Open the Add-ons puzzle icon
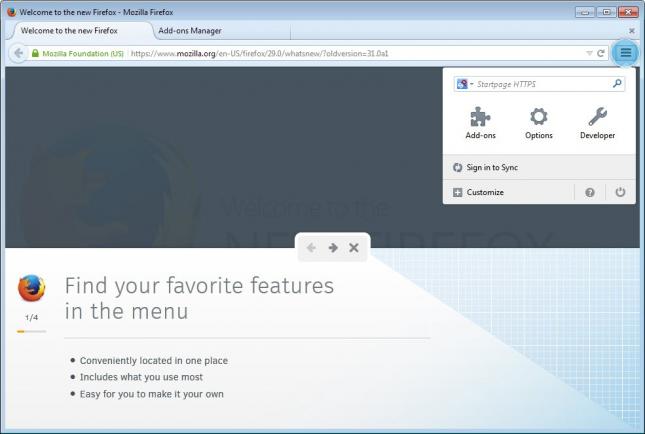 coord(480,117)
